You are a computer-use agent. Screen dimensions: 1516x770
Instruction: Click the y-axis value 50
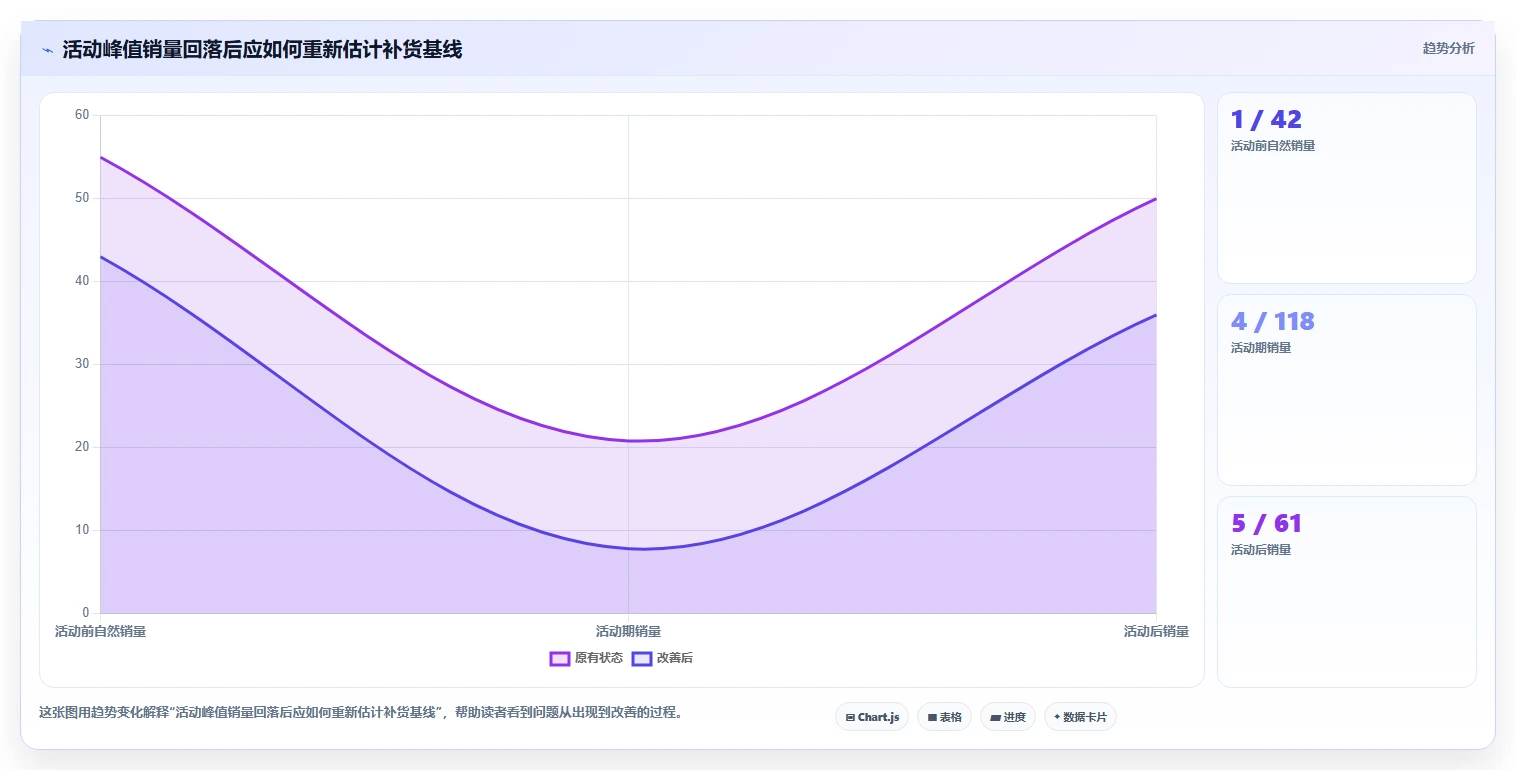(x=82, y=198)
